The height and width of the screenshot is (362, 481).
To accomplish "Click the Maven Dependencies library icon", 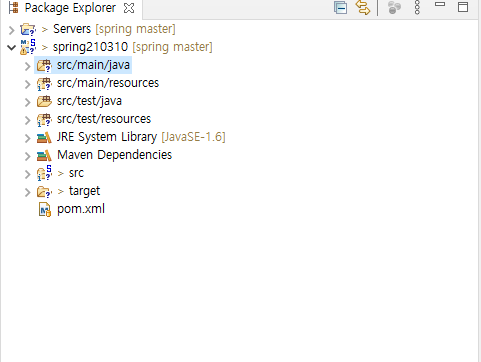I will [x=44, y=155].
